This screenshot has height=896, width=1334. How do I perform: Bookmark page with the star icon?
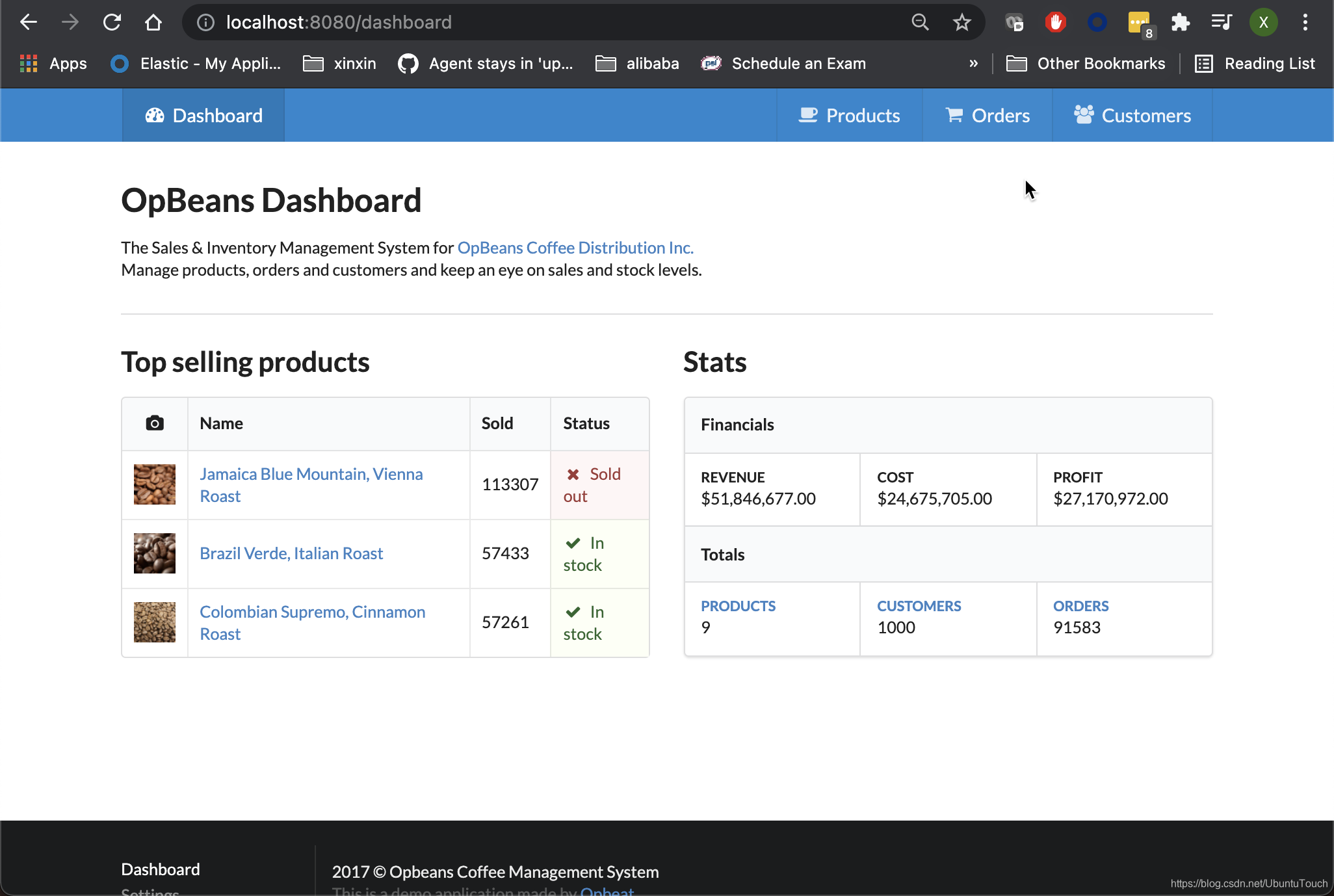point(961,22)
